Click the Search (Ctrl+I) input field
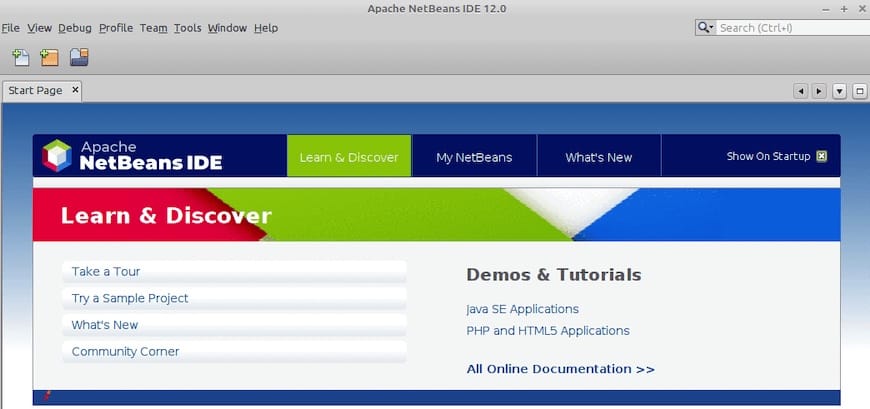Image resolution: width=870 pixels, height=409 pixels. click(793, 28)
